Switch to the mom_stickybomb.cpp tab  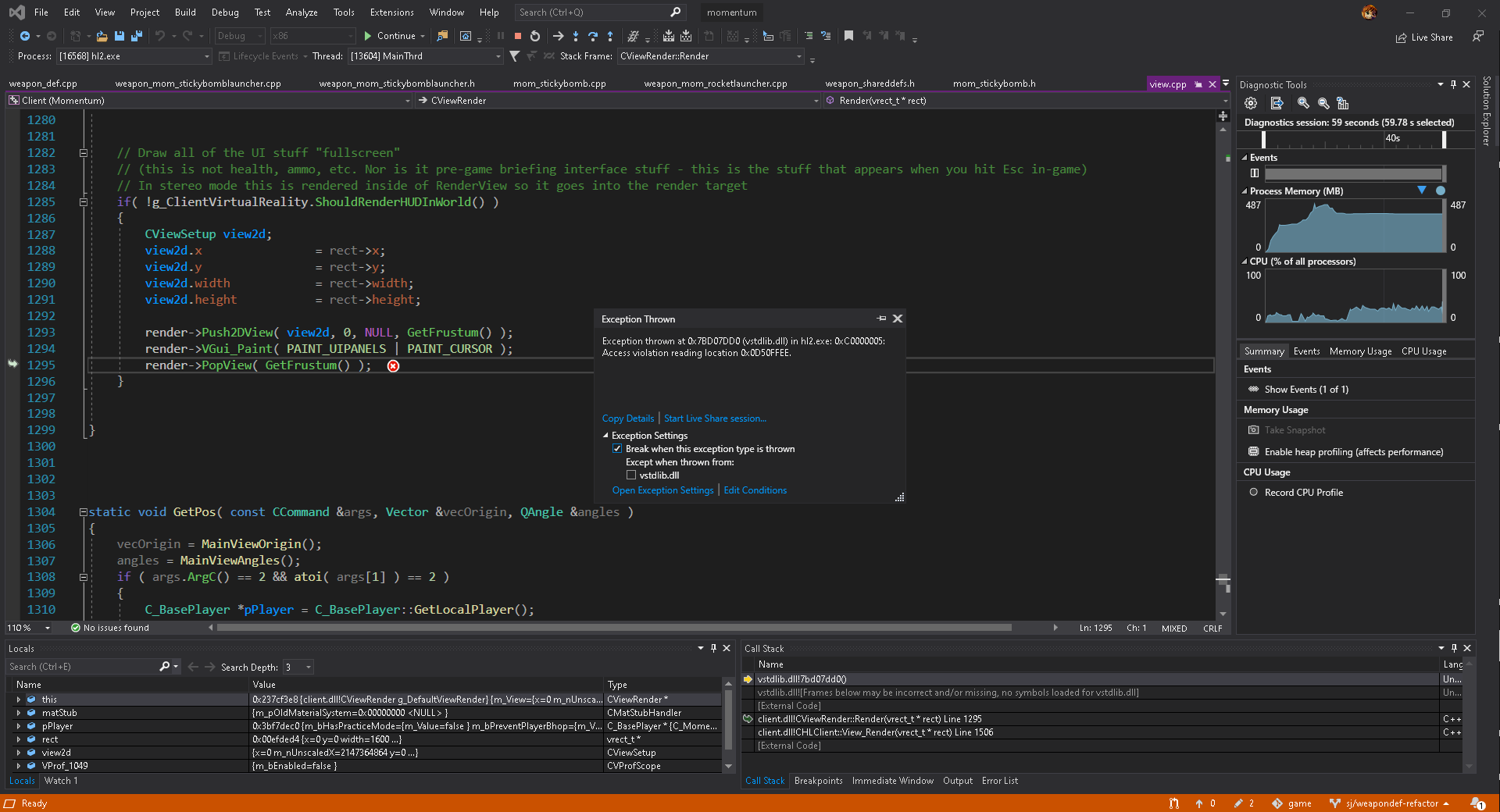point(559,84)
